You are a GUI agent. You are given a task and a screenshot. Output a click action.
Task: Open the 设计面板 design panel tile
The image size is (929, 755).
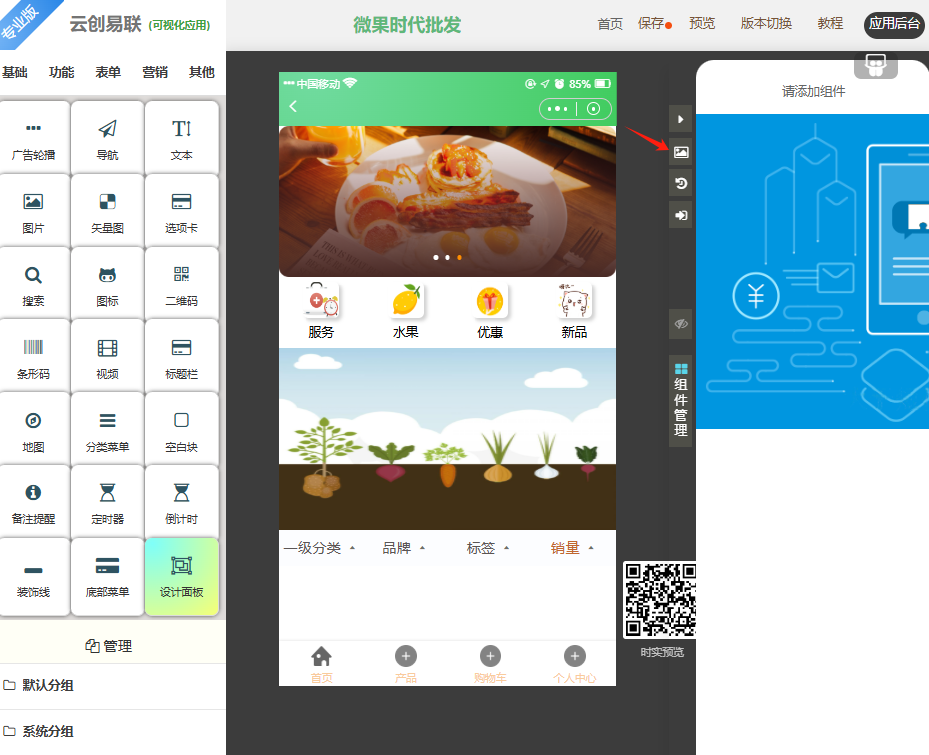pyautogui.click(x=181, y=576)
